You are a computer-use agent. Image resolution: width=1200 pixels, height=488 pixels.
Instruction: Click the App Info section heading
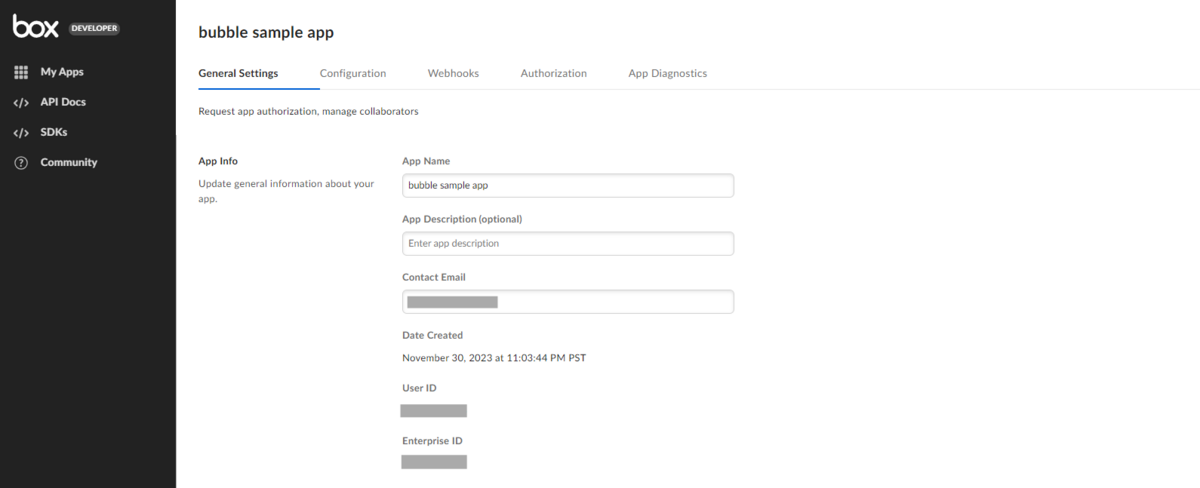218,161
